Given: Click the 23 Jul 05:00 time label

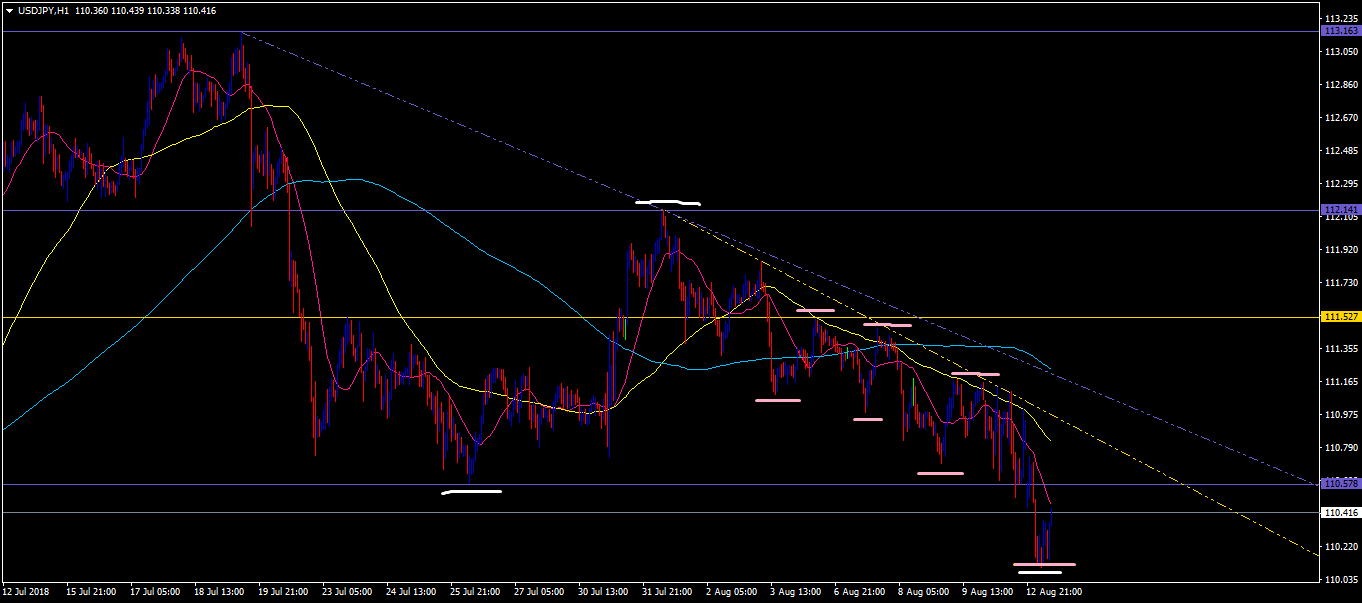Looking at the screenshot, I should tap(346, 592).
